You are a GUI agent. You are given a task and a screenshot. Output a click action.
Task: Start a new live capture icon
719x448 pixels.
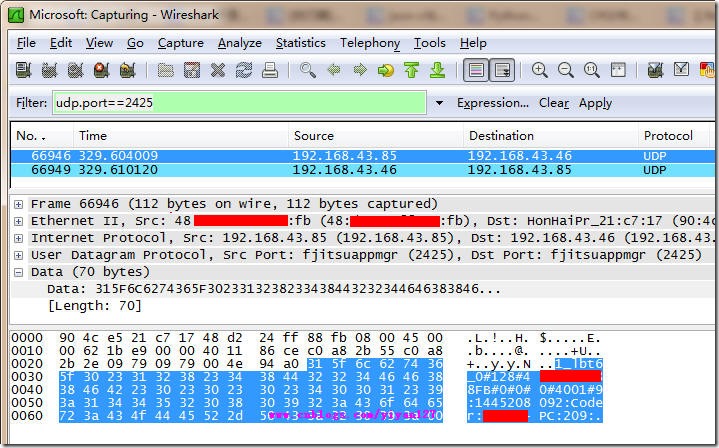(x=75, y=70)
